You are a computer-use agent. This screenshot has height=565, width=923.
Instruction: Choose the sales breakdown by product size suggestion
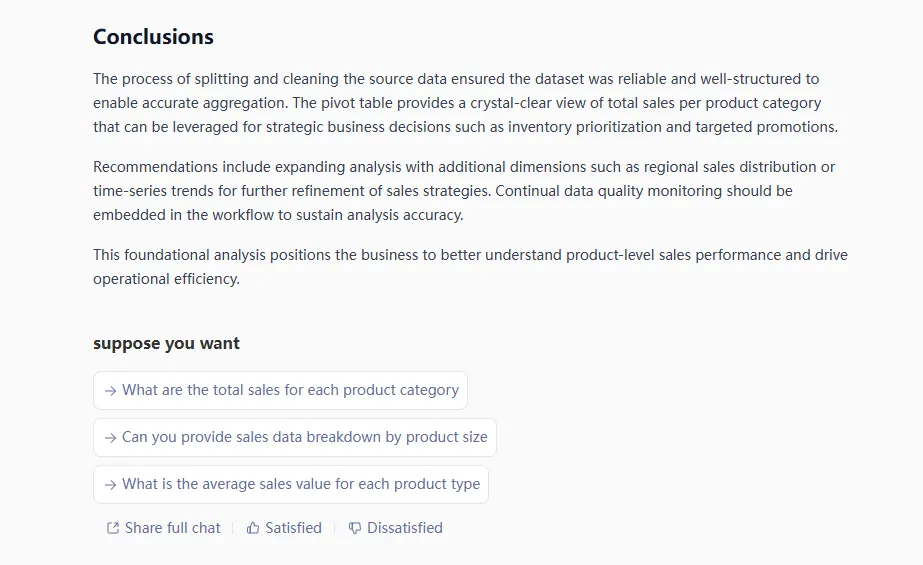tap(304, 437)
